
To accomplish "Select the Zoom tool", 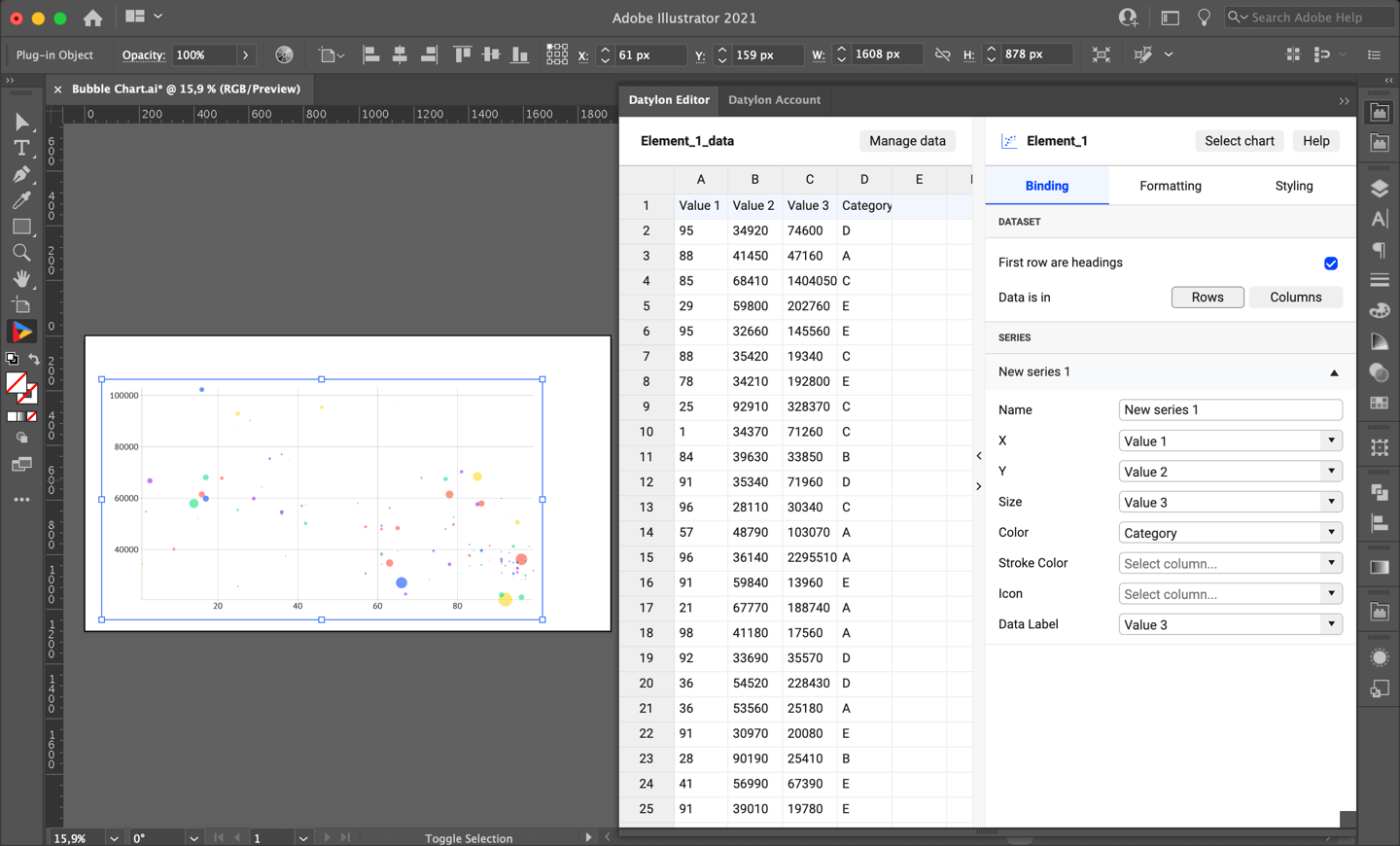I will click(x=21, y=252).
